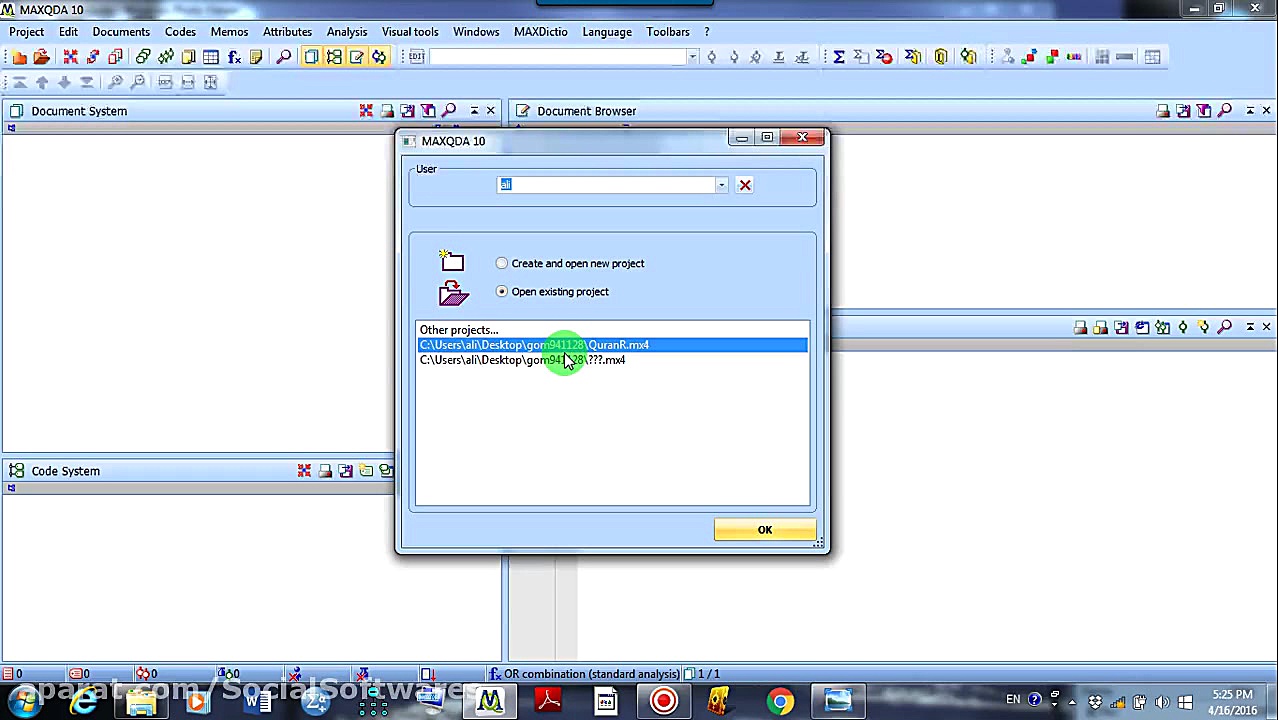Toggle the Document Browser window button

(357, 57)
